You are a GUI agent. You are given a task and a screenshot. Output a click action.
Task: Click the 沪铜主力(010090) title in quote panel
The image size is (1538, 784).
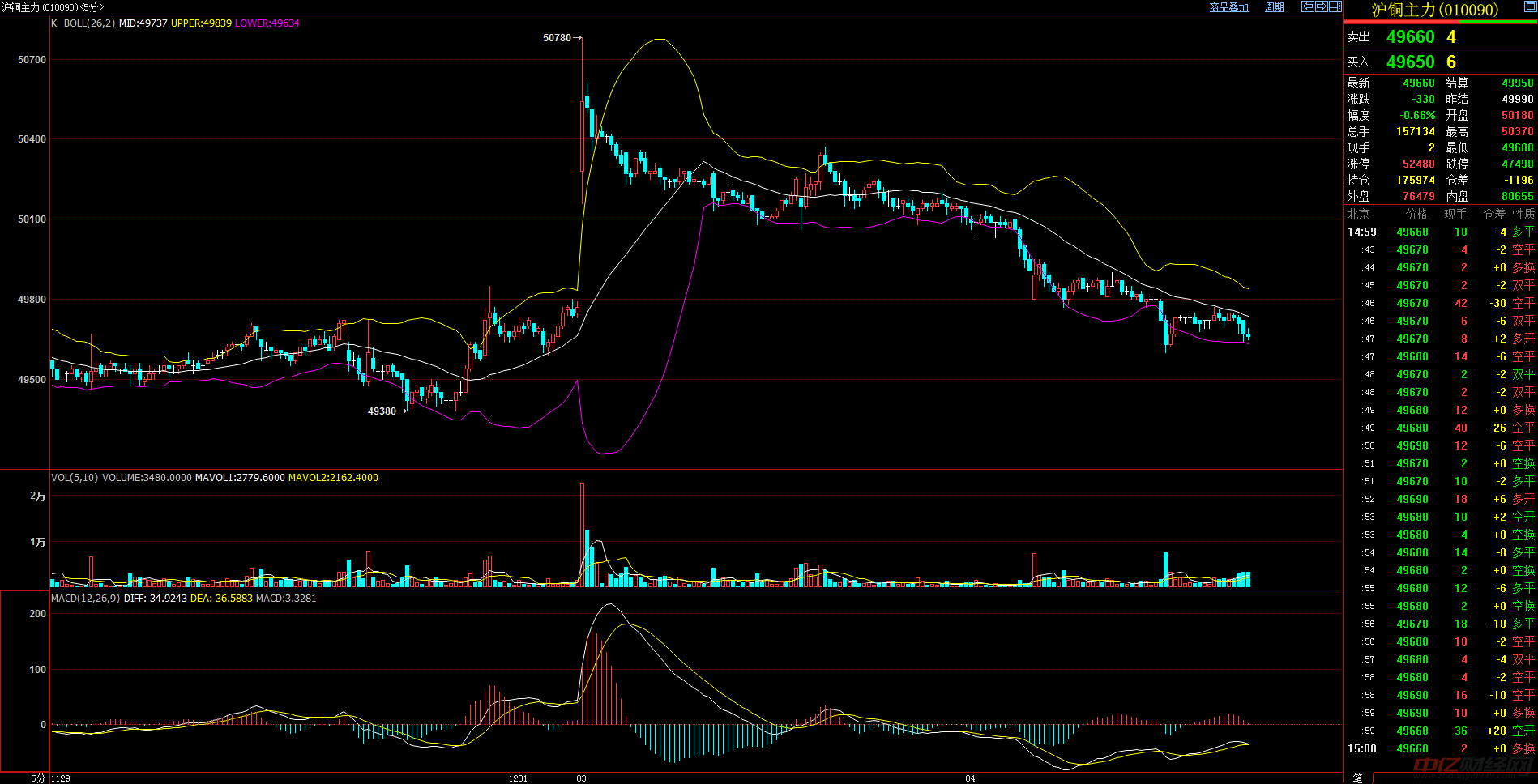click(x=1434, y=10)
